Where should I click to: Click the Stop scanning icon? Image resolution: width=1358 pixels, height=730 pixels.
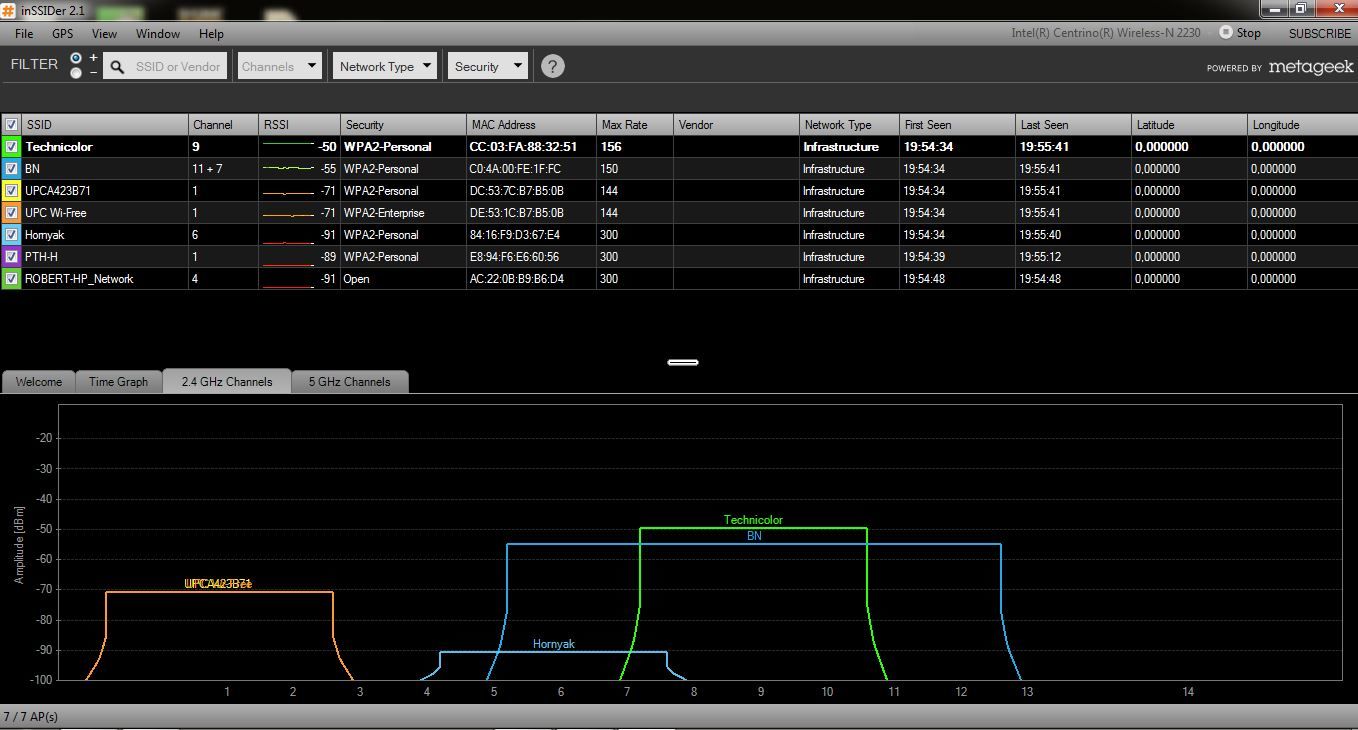(1225, 32)
